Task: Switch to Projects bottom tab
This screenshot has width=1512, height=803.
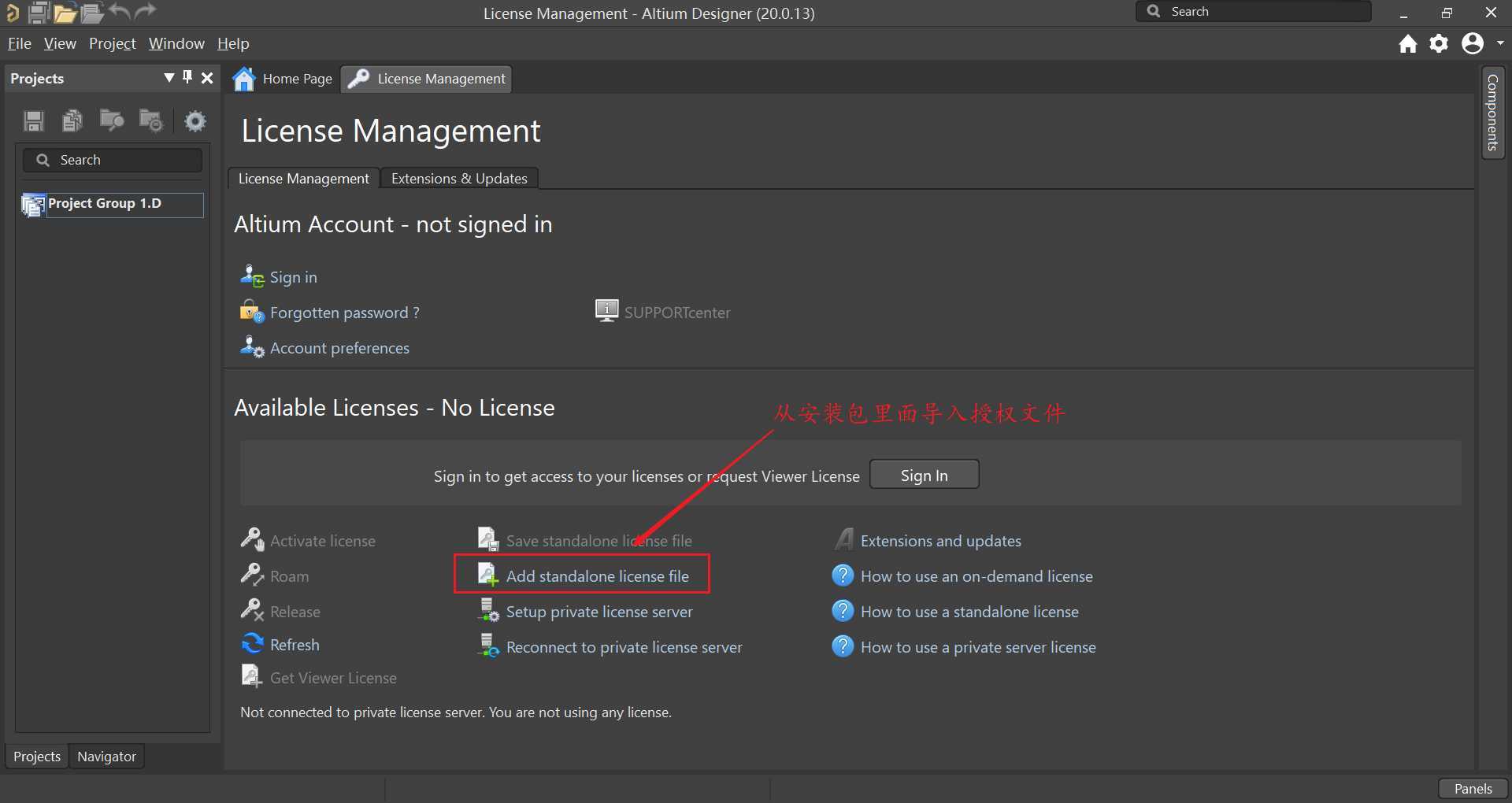Action: point(37,757)
